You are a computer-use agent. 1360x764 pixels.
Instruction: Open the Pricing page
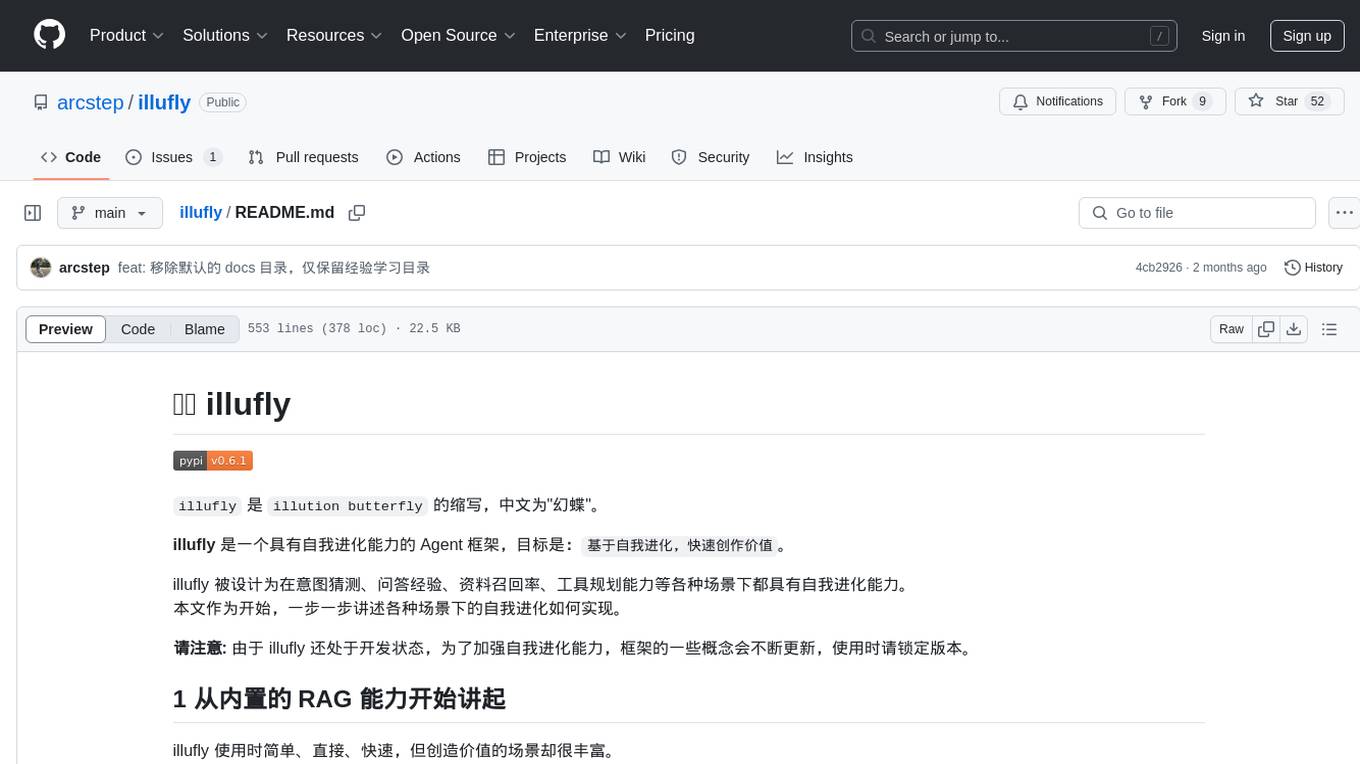(x=670, y=35)
